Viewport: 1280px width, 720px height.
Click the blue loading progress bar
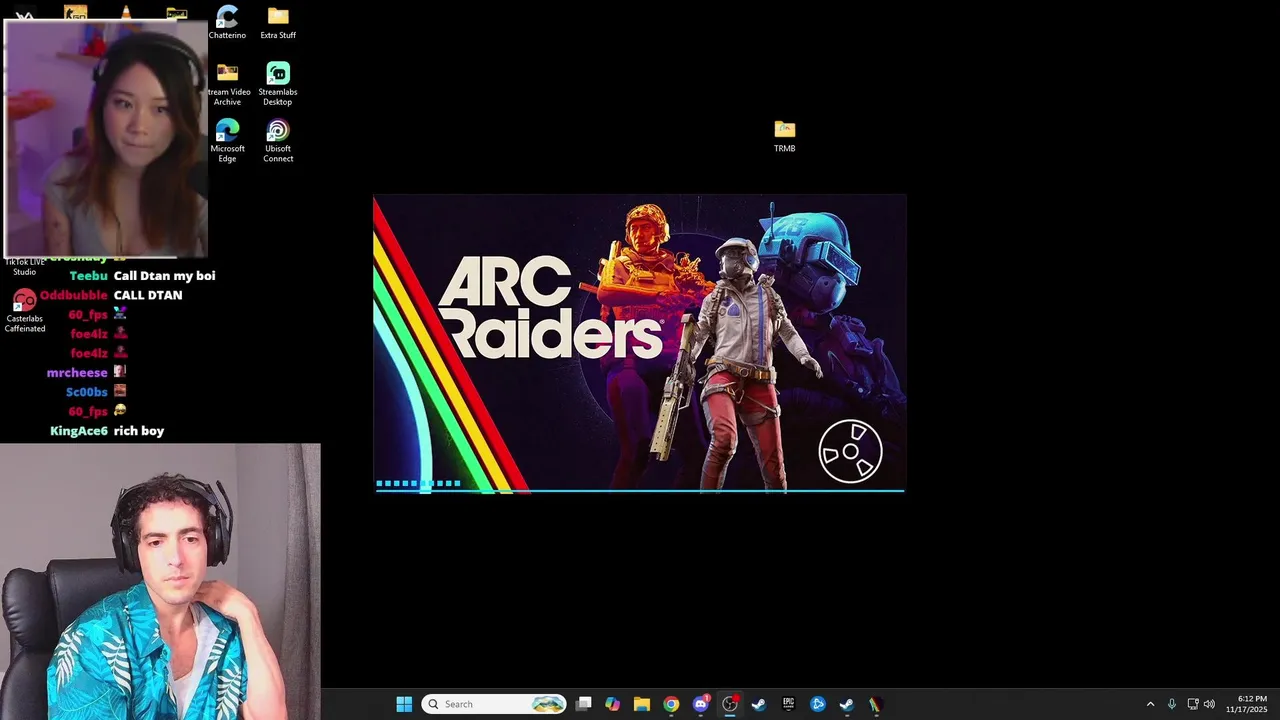[639, 489]
